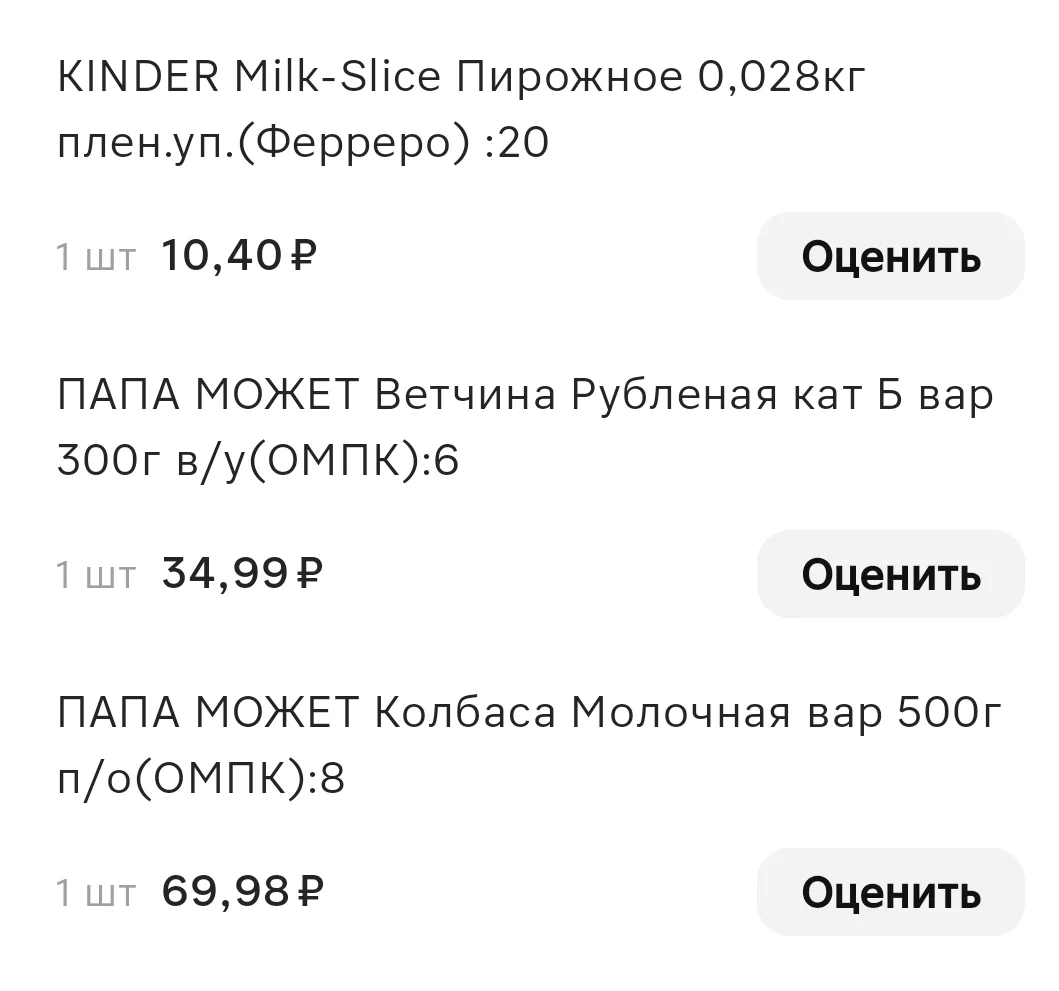Click the 69,98 price value
Viewport: 1059px width, 991px height.
(225, 892)
